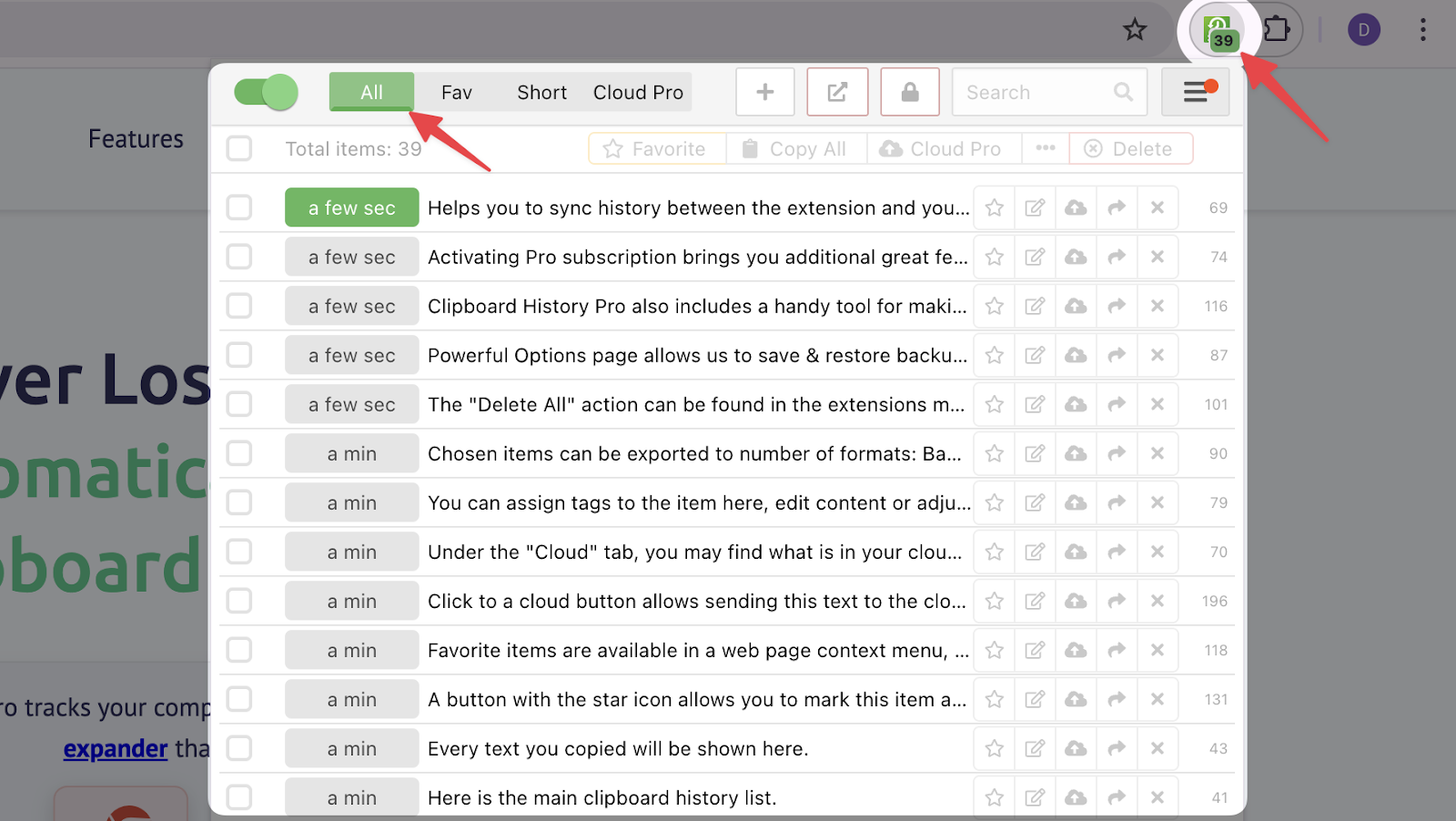This screenshot has width=1456, height=821.
Task: Click the Cloud Pro bulk action button
Action: [x=944, y=148]
